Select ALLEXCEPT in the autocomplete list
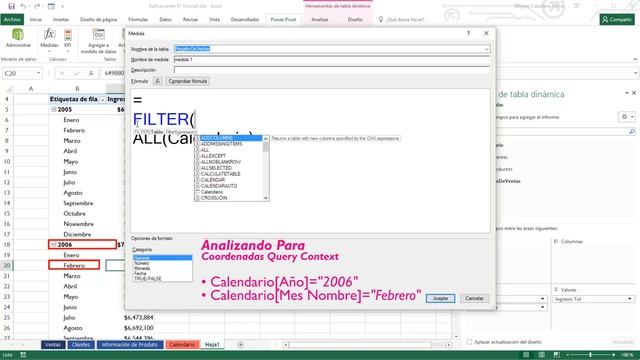640x360 pixels. click(213, 156)
